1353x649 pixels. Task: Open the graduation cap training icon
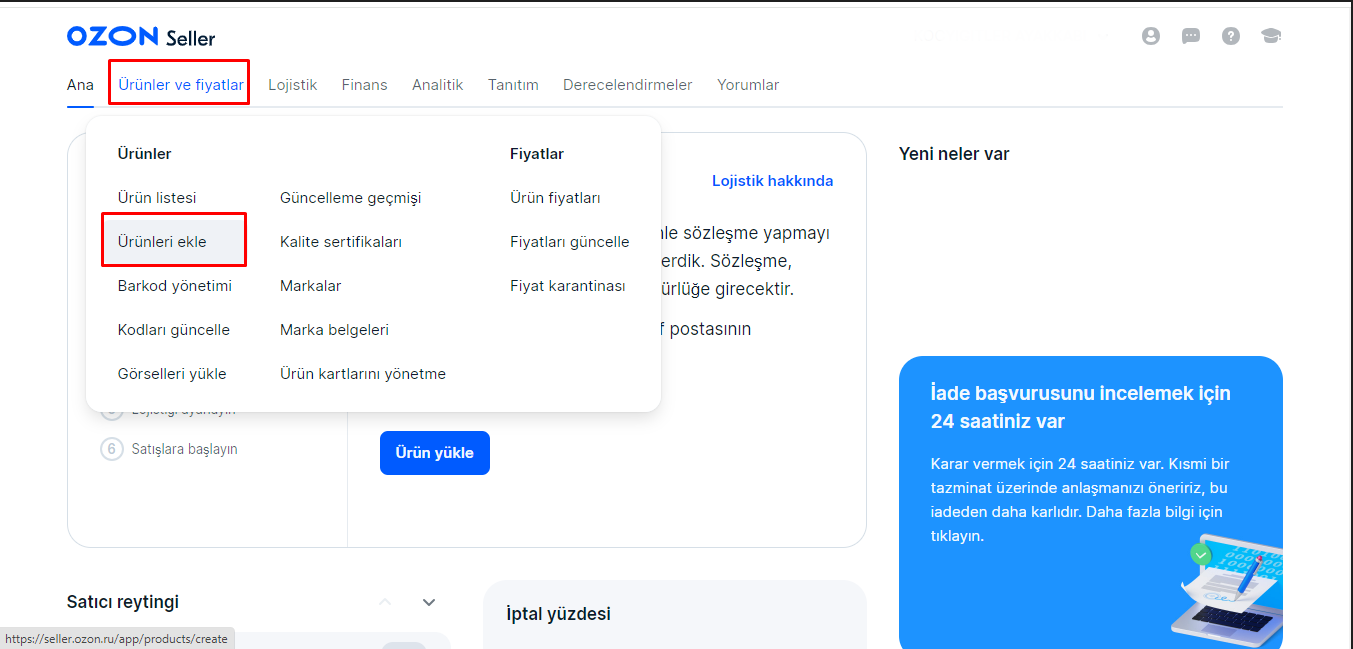[1271, 36]
